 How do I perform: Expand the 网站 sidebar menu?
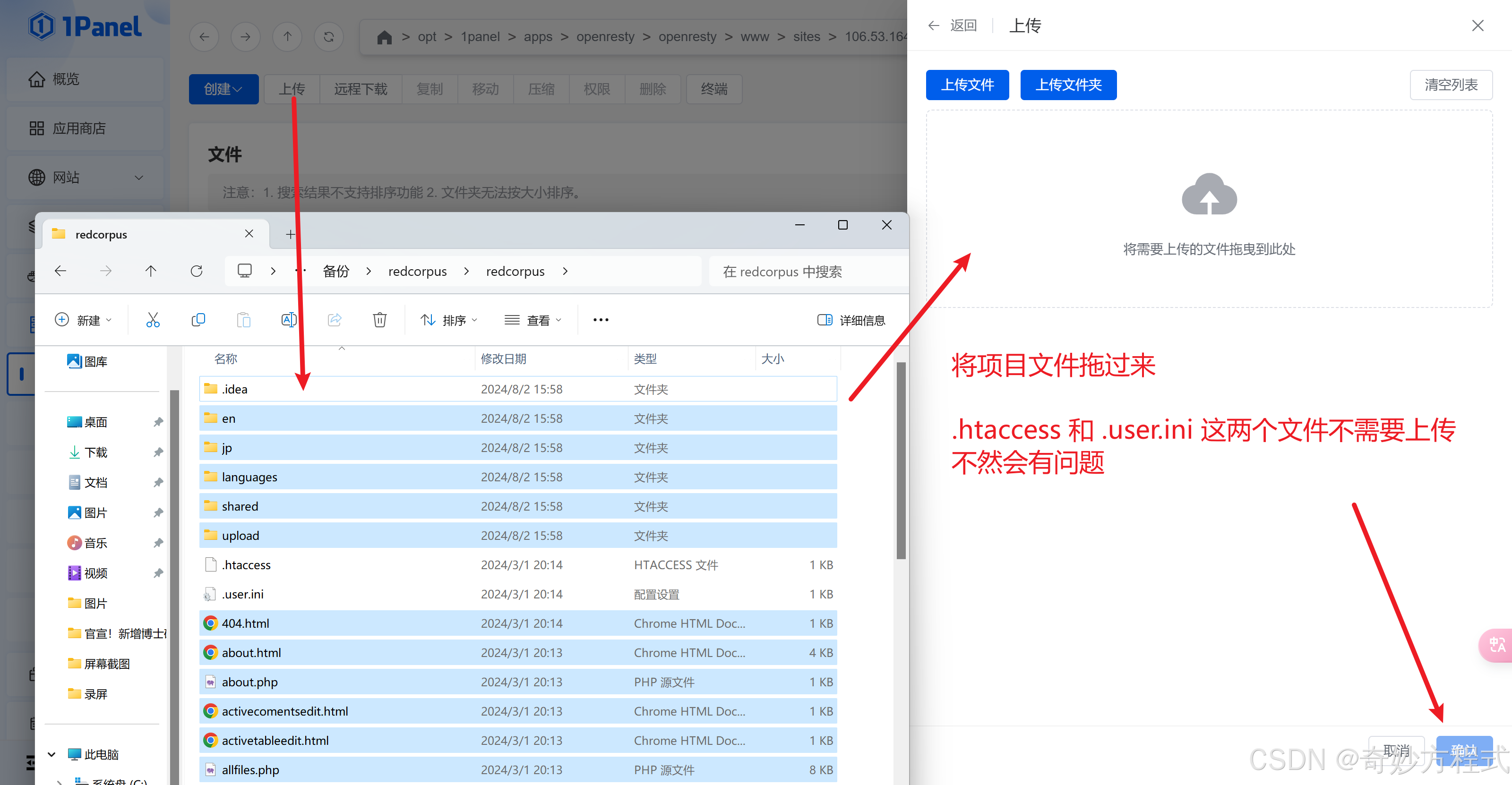coord(85,178)
